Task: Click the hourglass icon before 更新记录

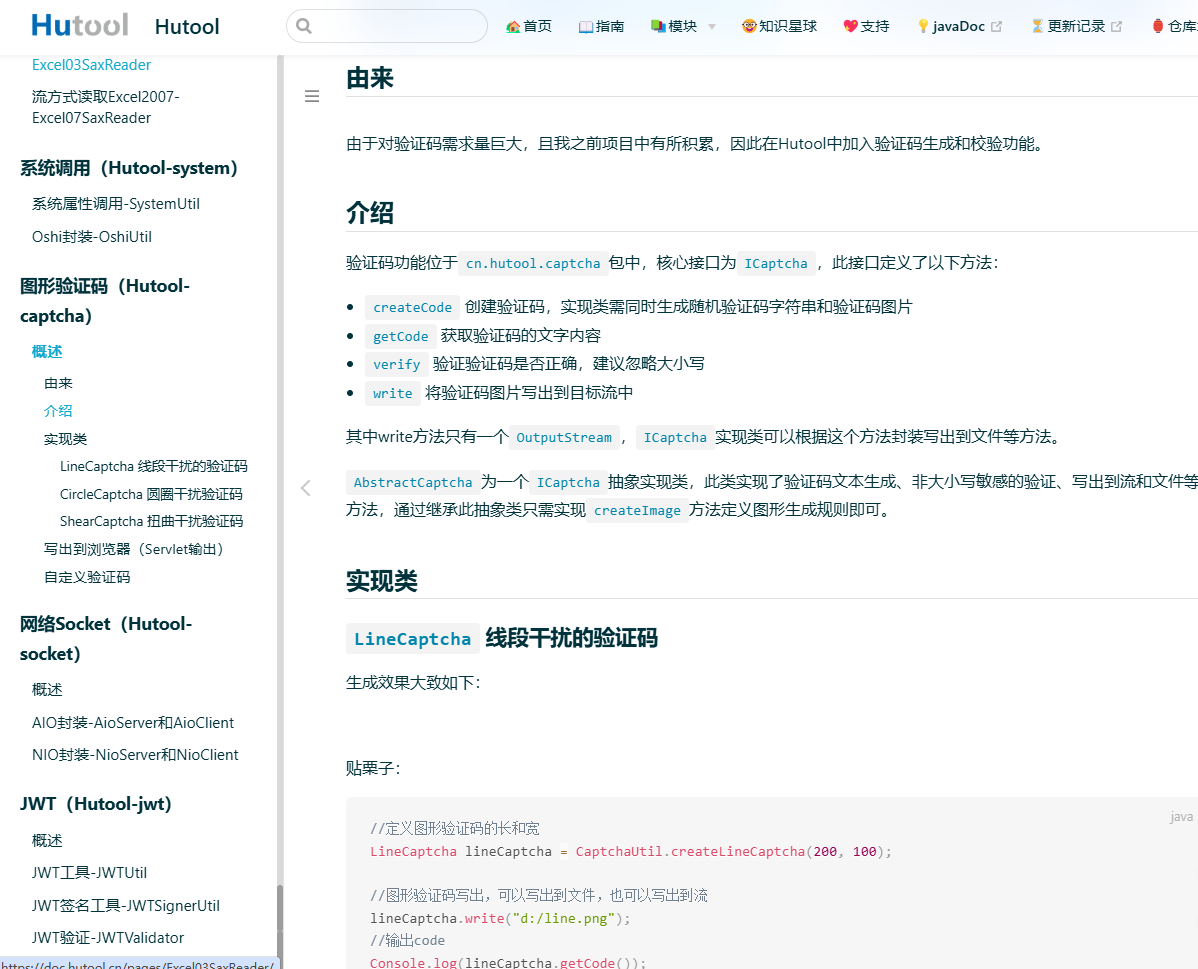Action: click(1038, 27)
